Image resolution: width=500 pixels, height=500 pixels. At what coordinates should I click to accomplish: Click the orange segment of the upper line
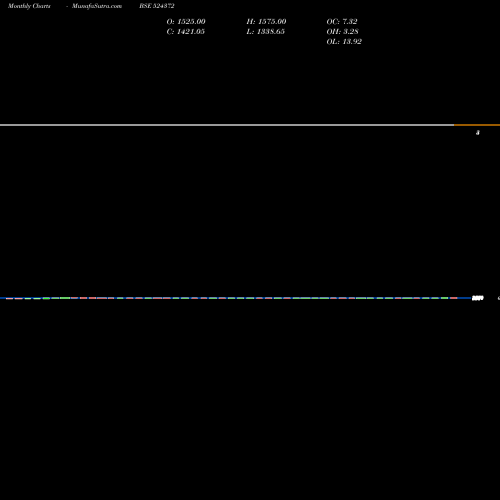(x=477, y=125)
